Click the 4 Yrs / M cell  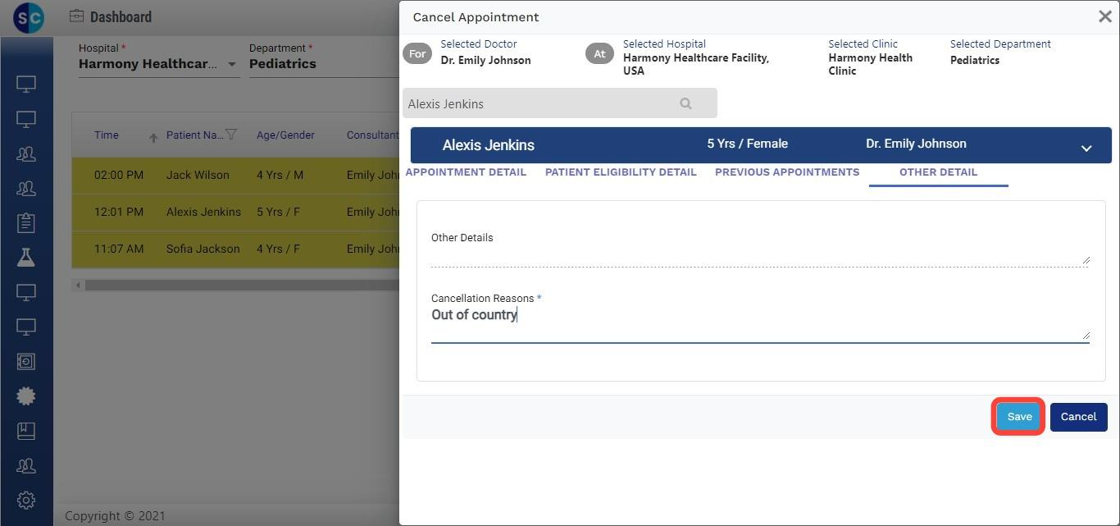coord(280,175)
